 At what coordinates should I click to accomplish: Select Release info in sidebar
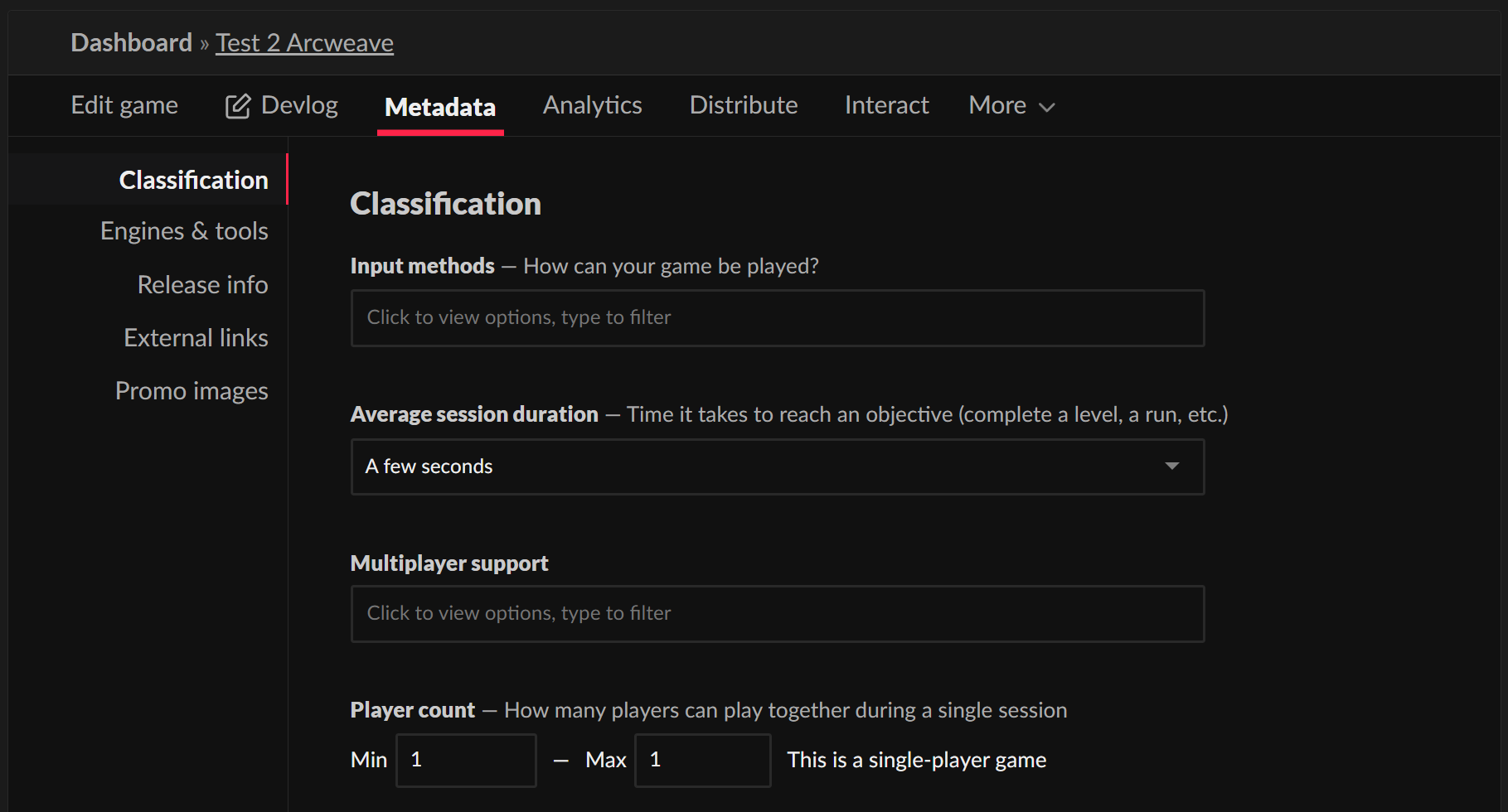click(202, 285)
